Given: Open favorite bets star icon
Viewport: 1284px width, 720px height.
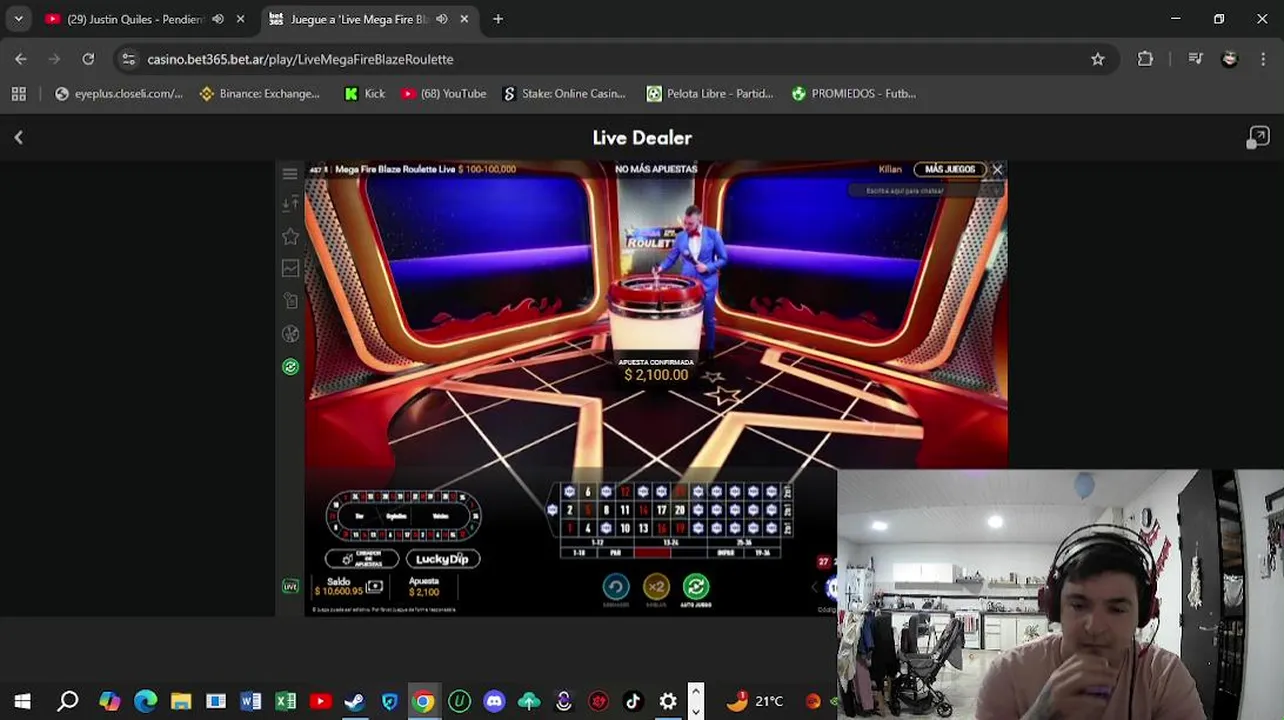Looking at the screenshot, I should pyautogui.click(x=290, y=236).
